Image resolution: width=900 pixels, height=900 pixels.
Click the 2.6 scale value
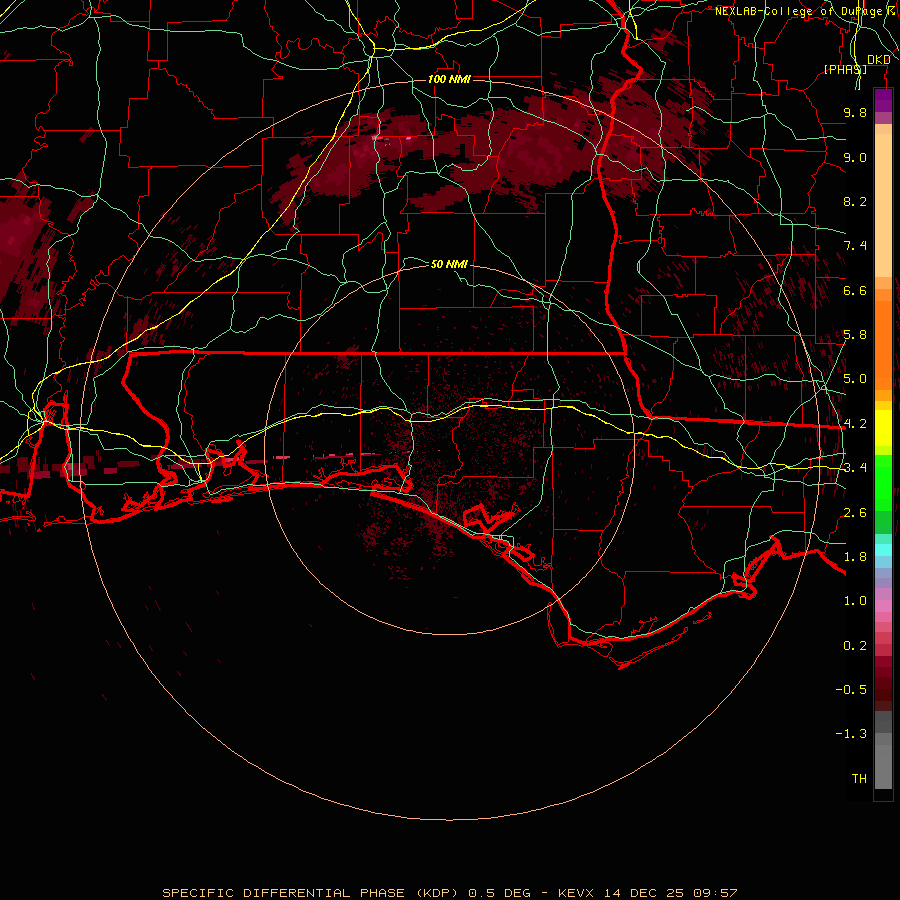pyautogui.click(x=855, y=513)
